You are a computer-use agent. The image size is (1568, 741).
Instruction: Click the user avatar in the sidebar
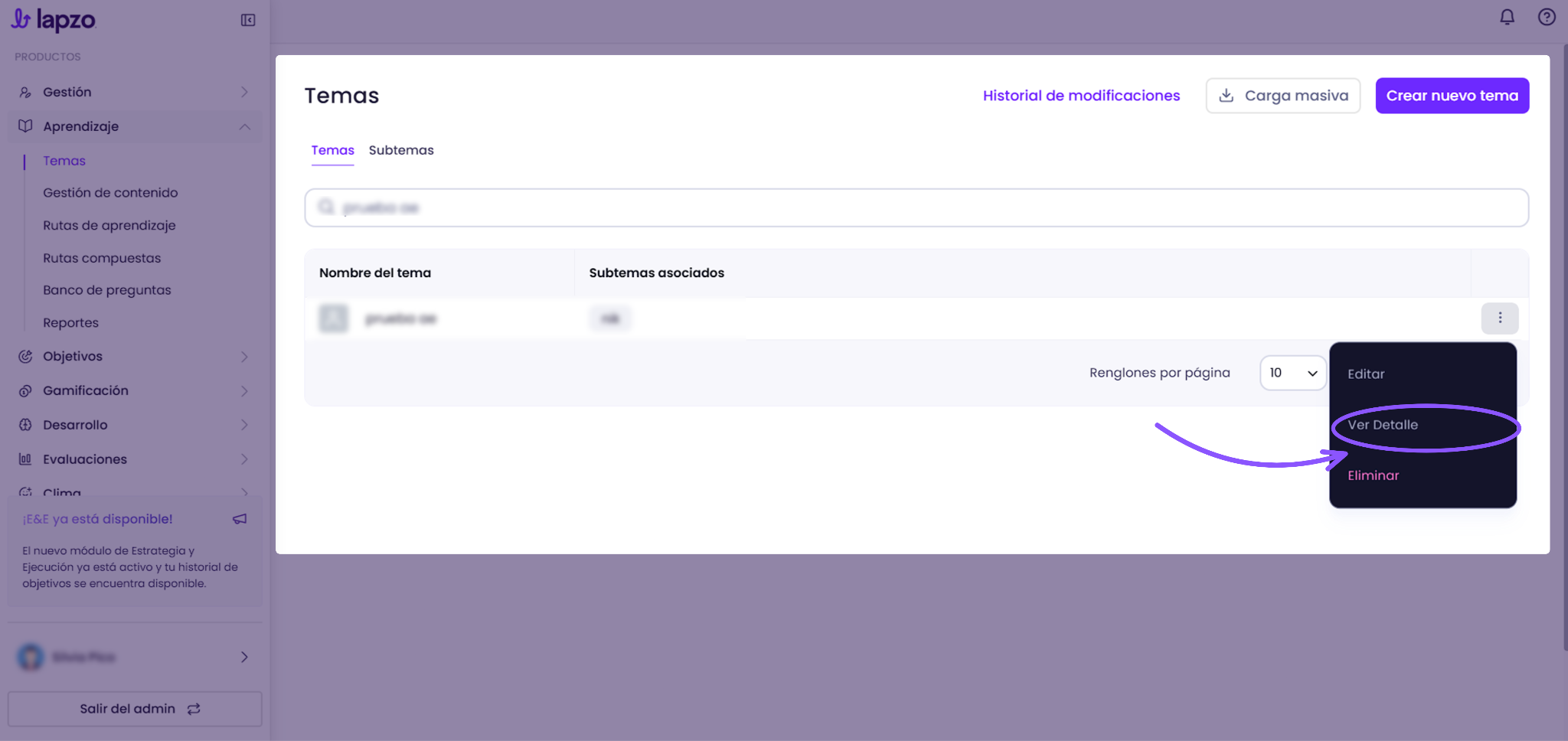(31, 657)
